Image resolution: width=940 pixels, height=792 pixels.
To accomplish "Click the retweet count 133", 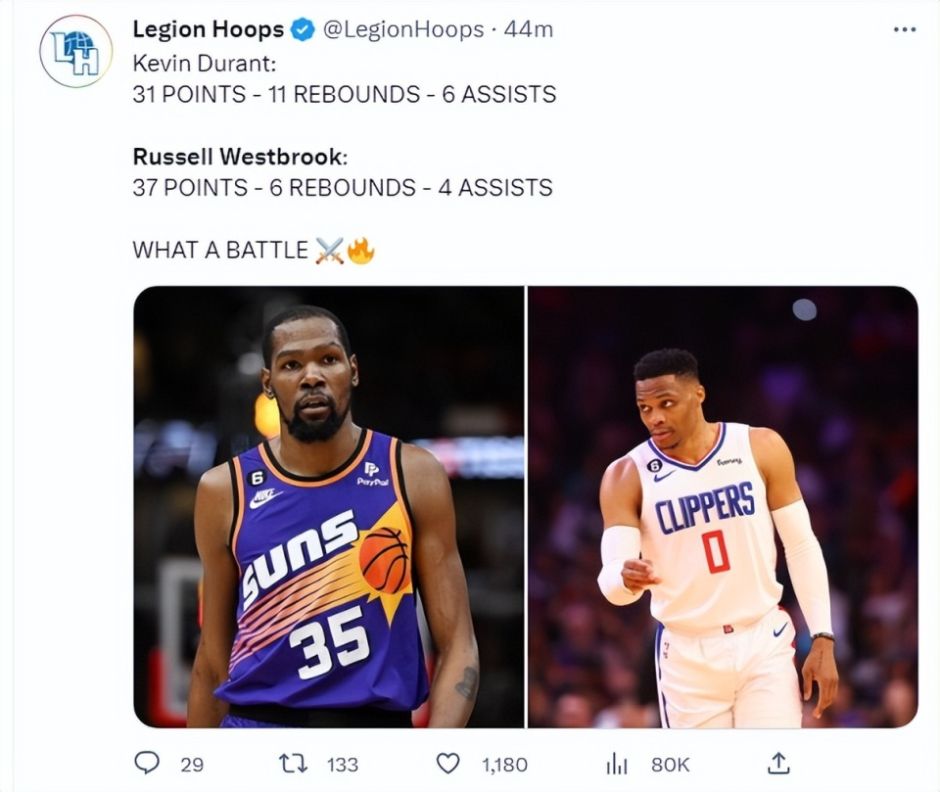I will pyautogui.click(x=342, y=764).
